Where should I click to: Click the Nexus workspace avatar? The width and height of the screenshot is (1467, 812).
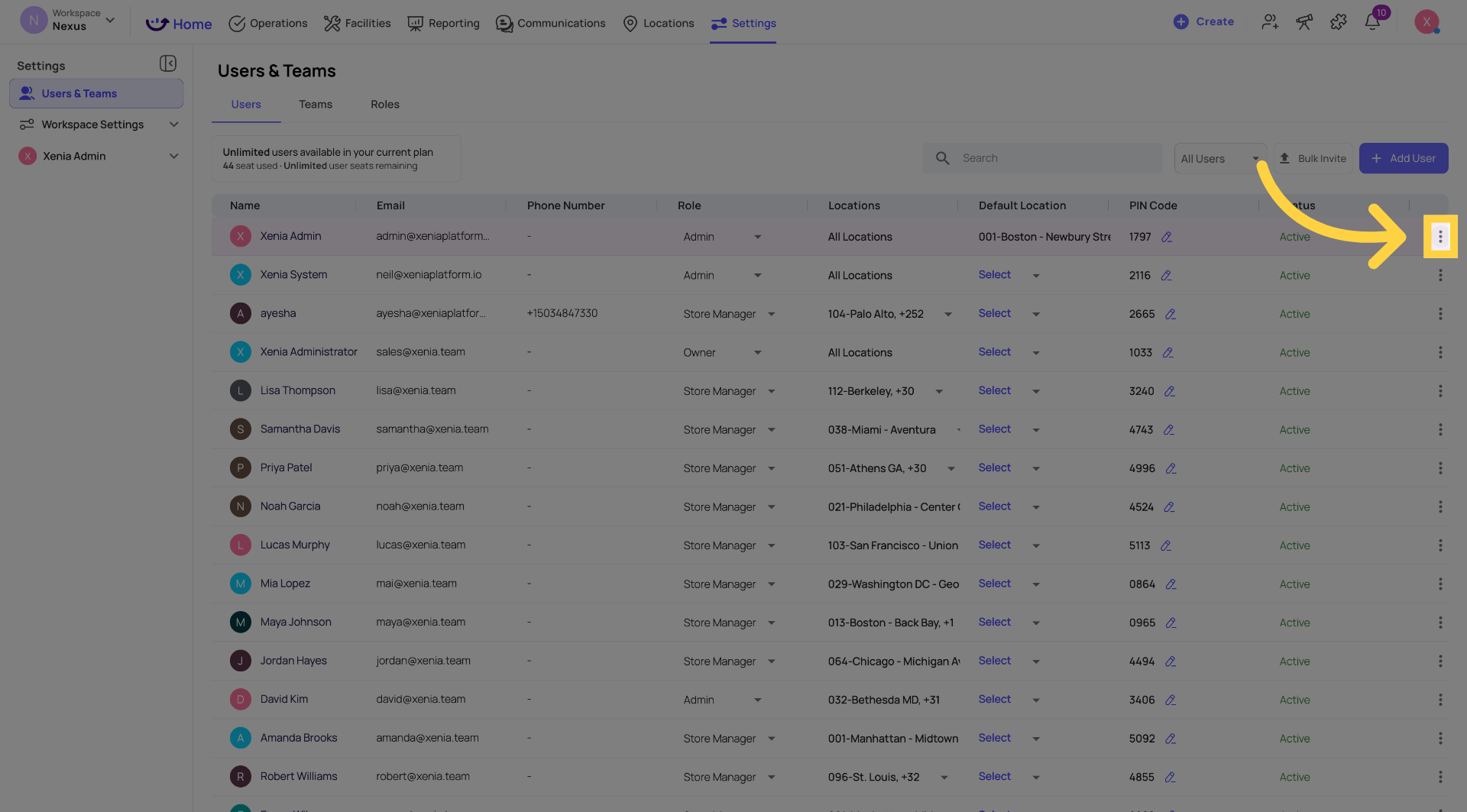pos(34,21)
